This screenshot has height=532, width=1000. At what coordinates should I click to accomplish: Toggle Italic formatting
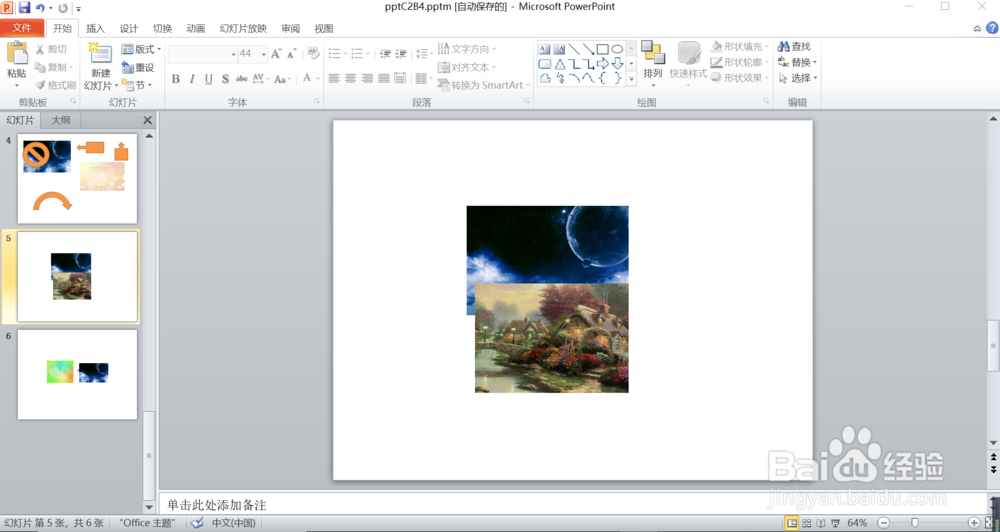(x=192, y=79)
